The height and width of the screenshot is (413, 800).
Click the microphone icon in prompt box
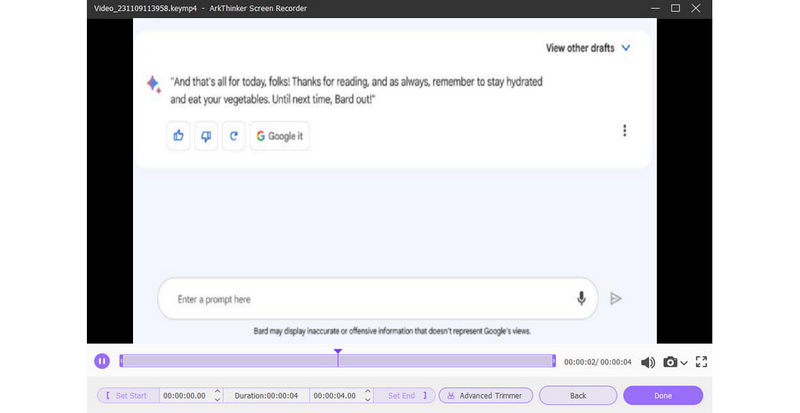tap(581, 299)
